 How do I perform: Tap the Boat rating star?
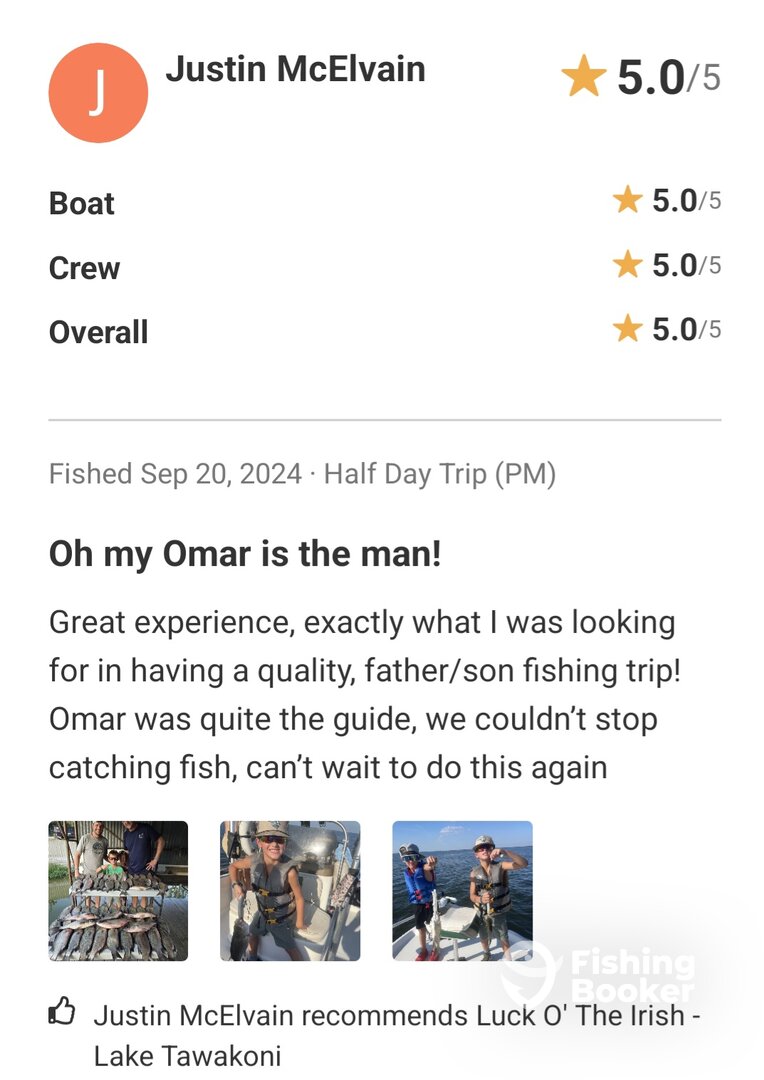(627, 201)
